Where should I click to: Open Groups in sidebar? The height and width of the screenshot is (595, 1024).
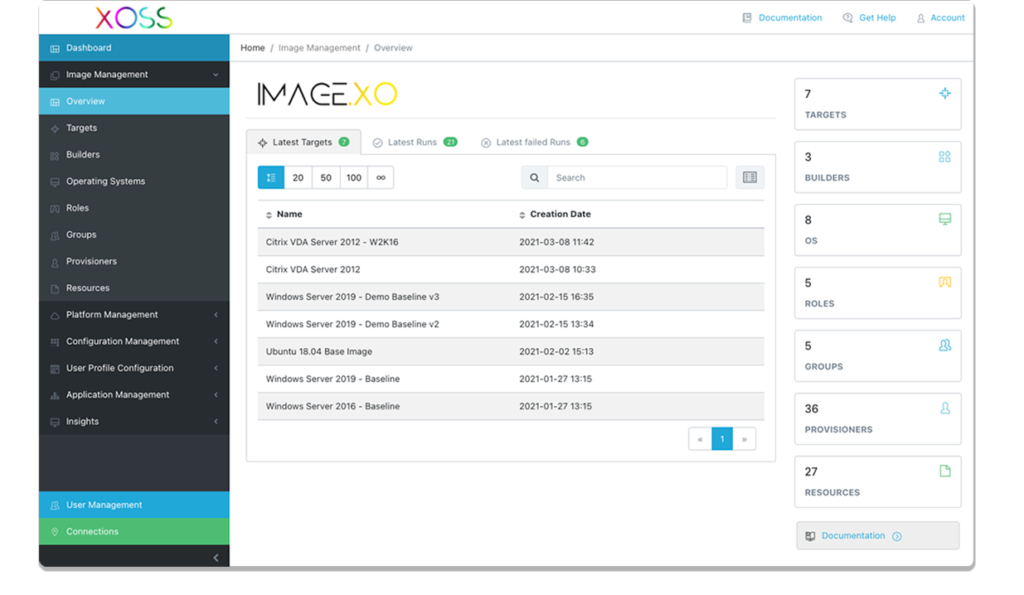coord(134,234)
